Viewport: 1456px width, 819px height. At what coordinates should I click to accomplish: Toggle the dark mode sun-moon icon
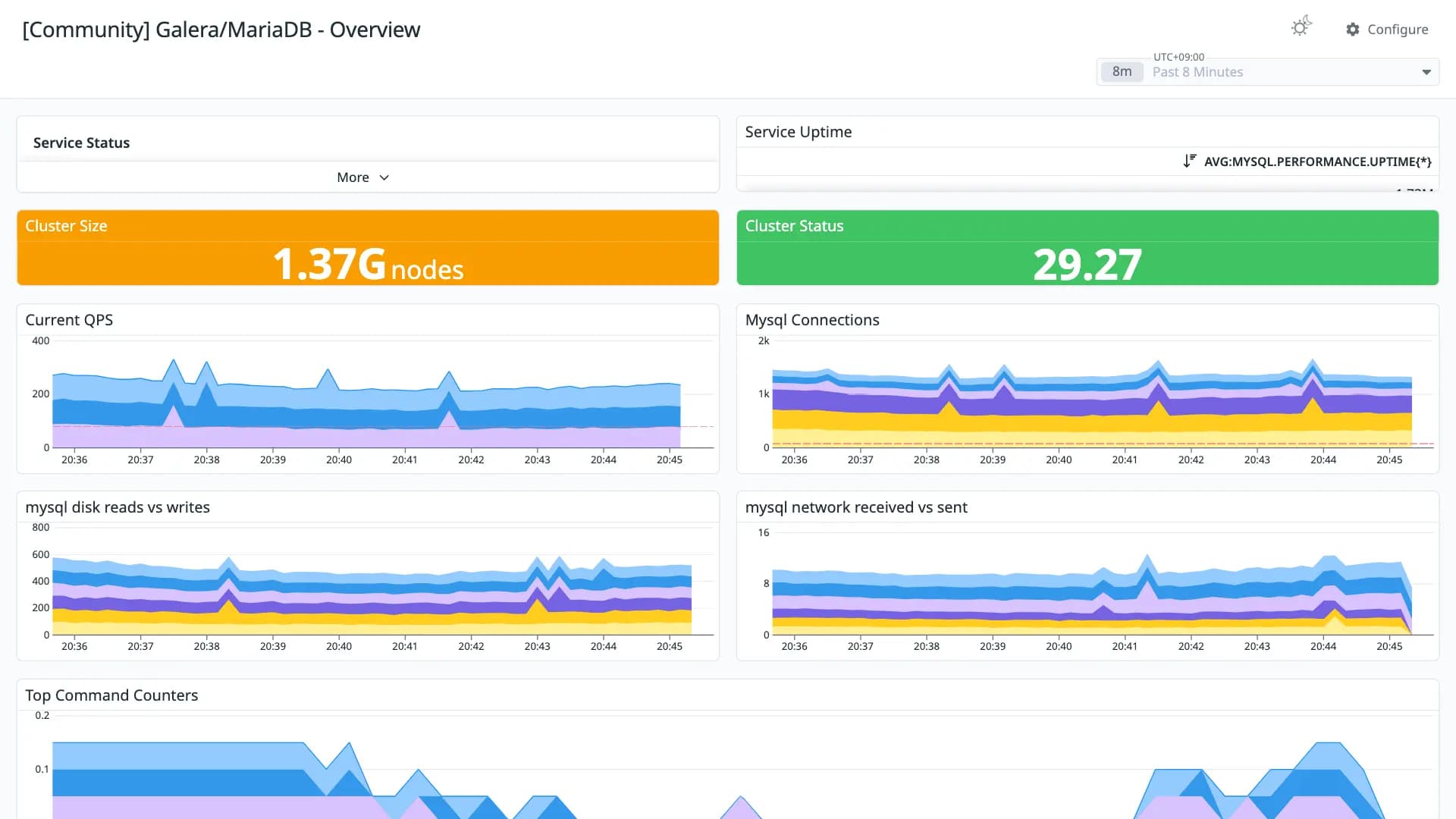pyautogui.click(x=1301, y=27)
